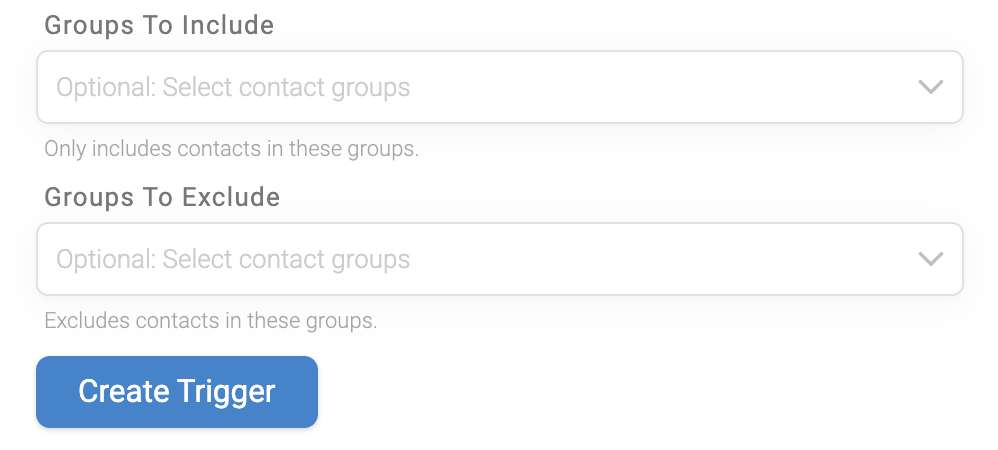
Task: Click placeholder text in Groups To Exclude field
Action: click(x=233, y=259)
